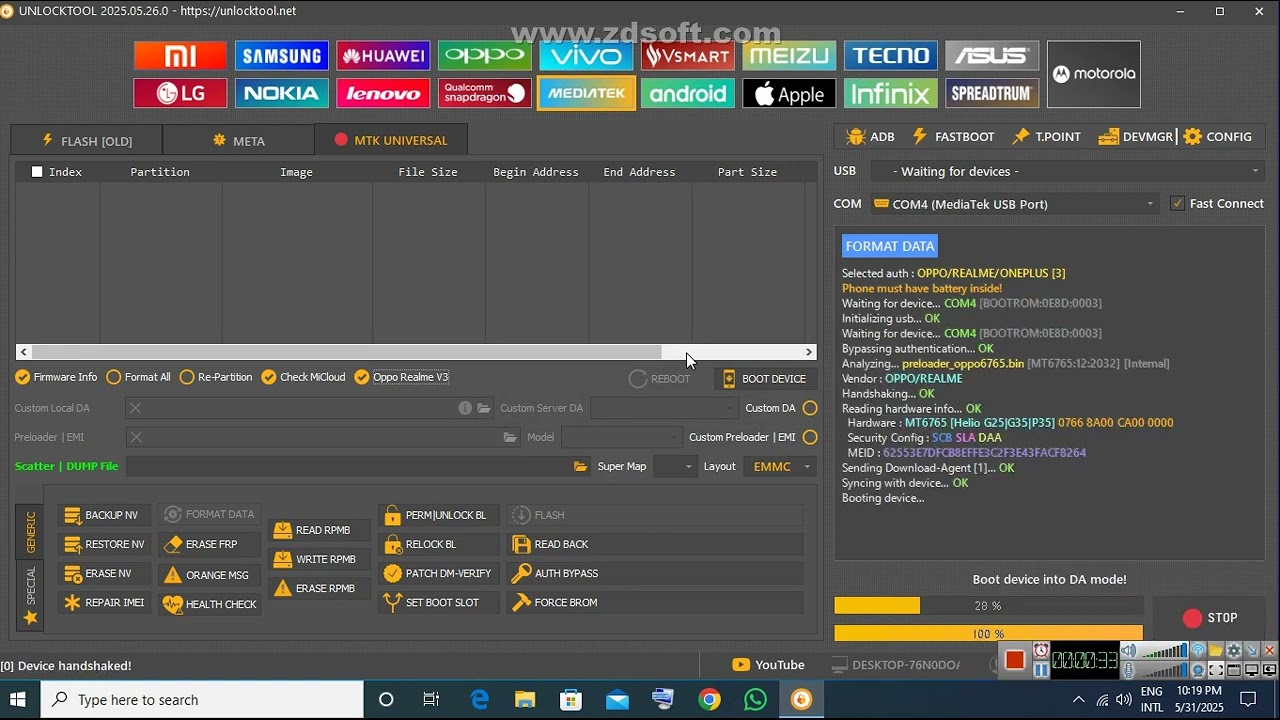Toggle the Check MiCloud option

pyautogui.click(x=303, y=377)
